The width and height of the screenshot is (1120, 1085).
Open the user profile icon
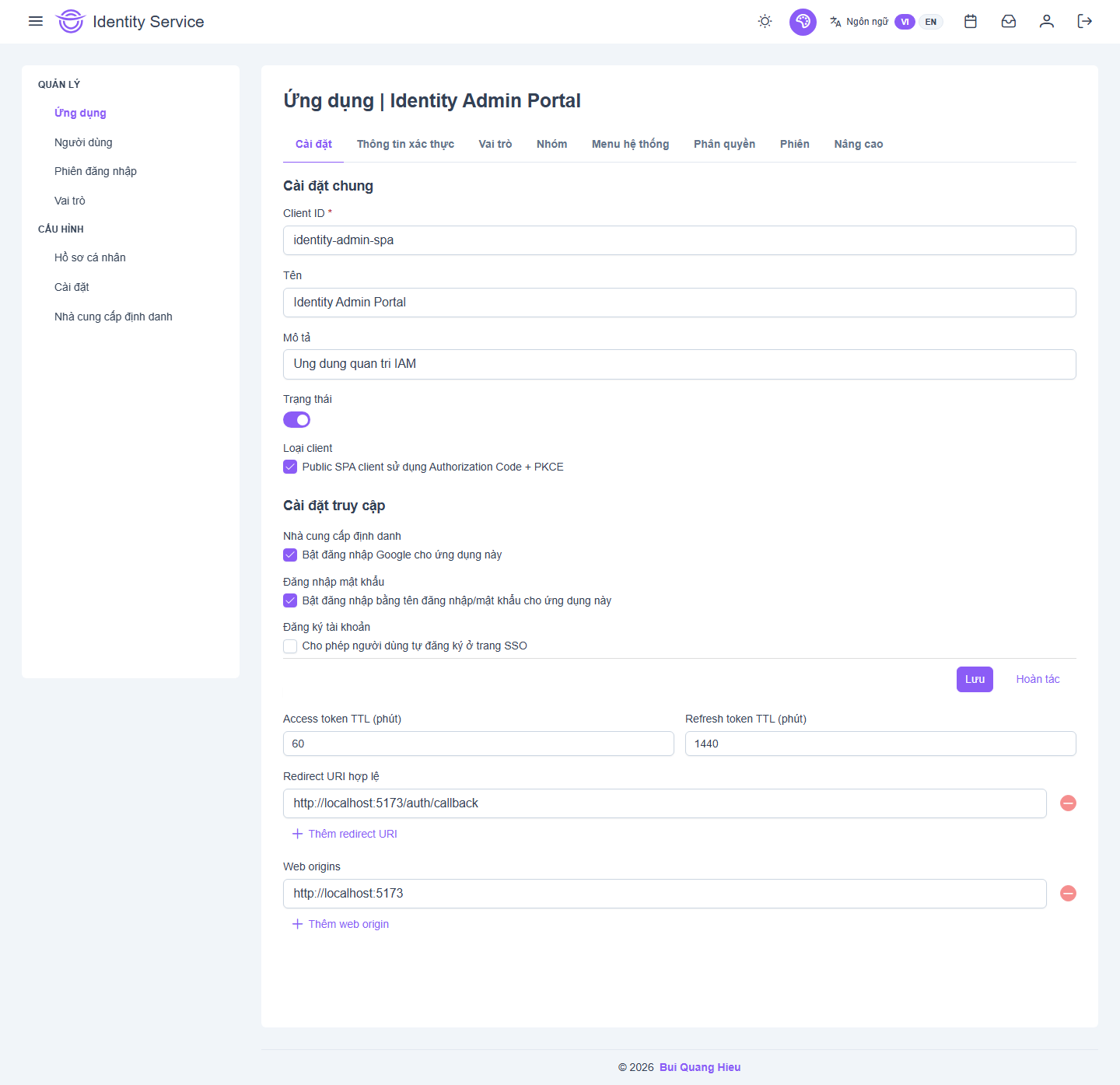click(x=1046, y=21)
